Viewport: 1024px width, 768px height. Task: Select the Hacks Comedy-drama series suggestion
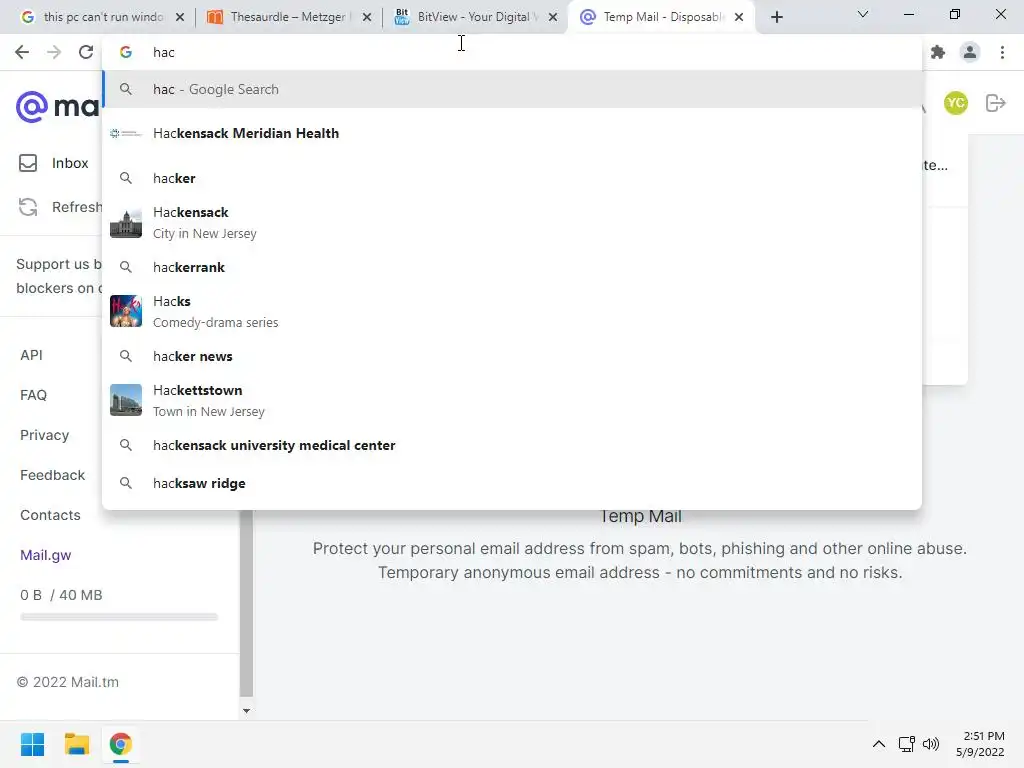click(512, 312)
